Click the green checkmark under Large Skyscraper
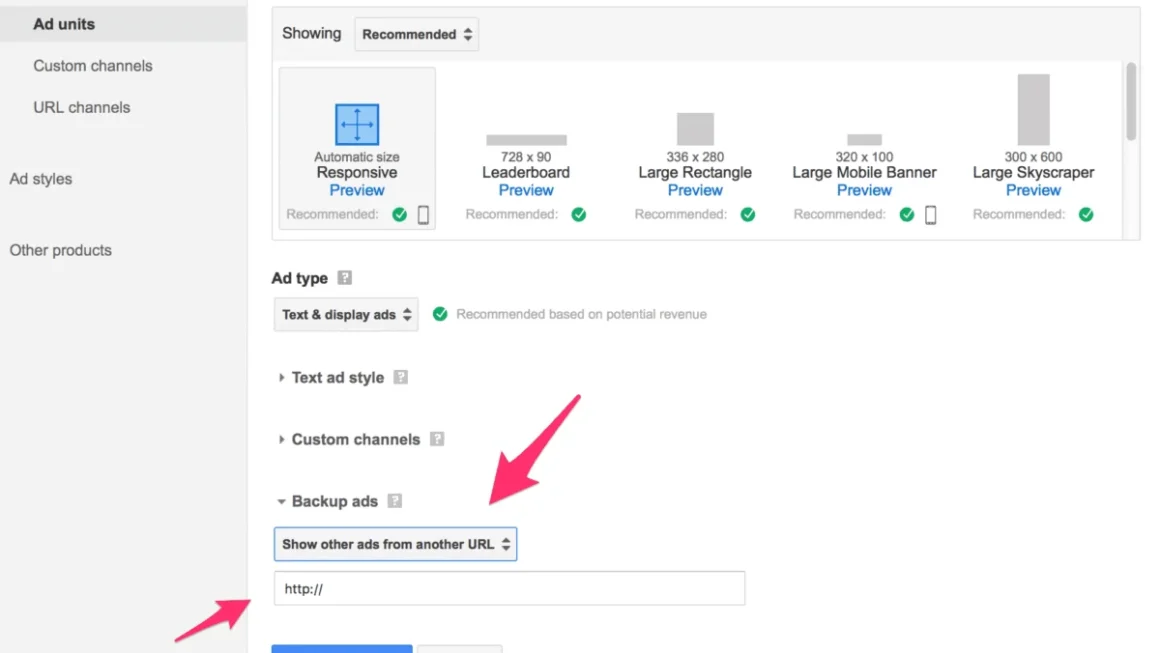The image size is (1160, 653). pyautogui.click(x=1086, y=214)
